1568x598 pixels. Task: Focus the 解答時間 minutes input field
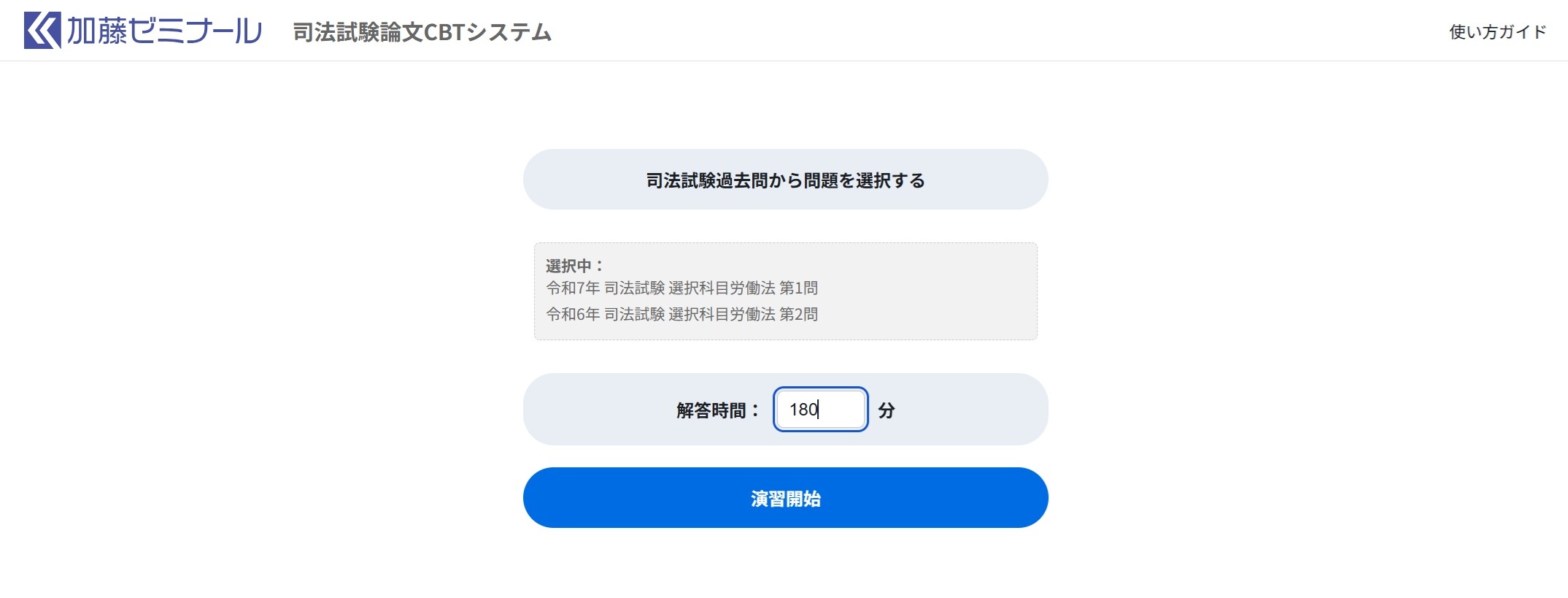[820, 409]
